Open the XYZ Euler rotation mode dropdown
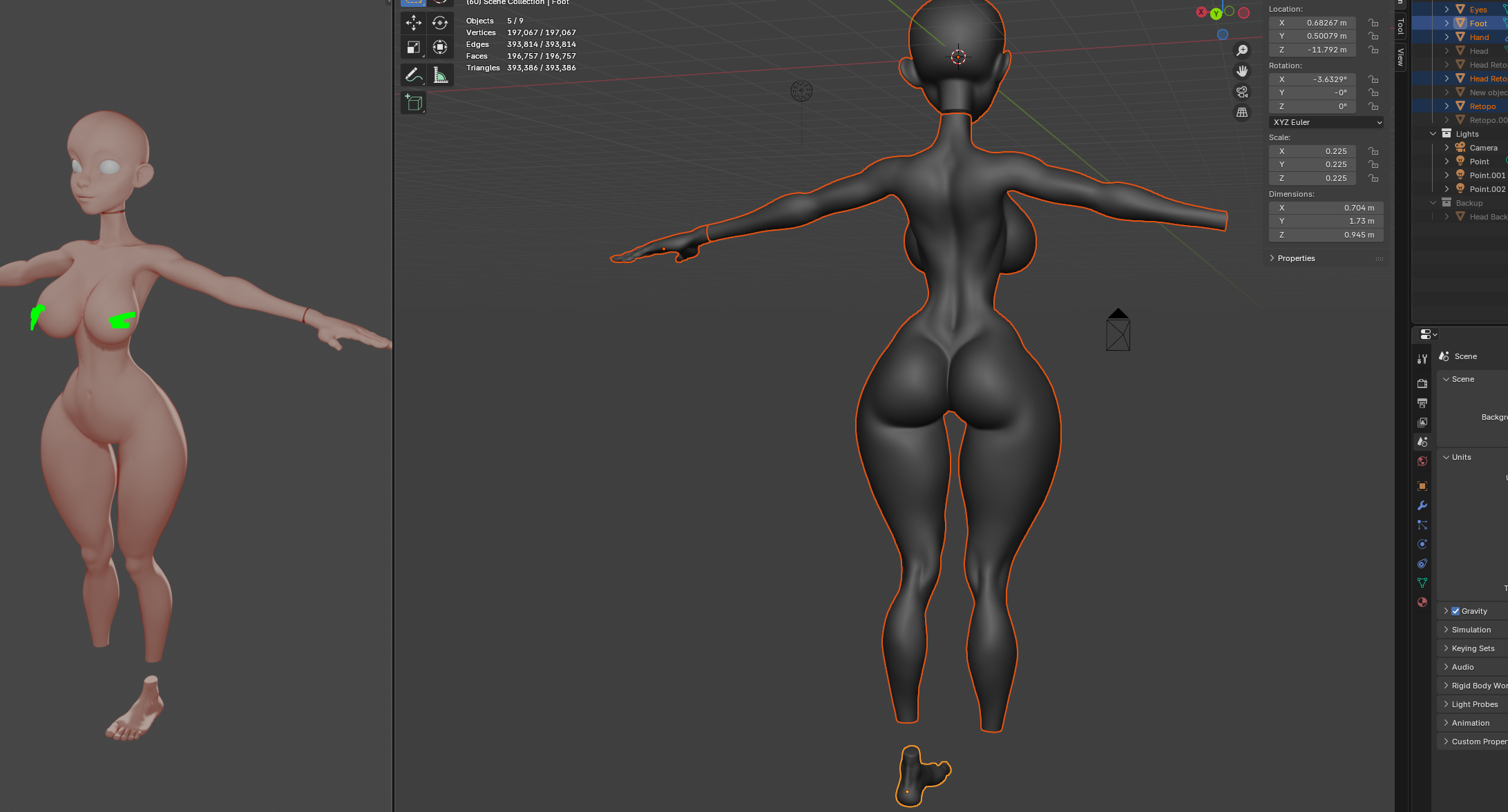The height and width of the screenshot is (812, 1508). pyautogui.click(x=1326, y=122)
